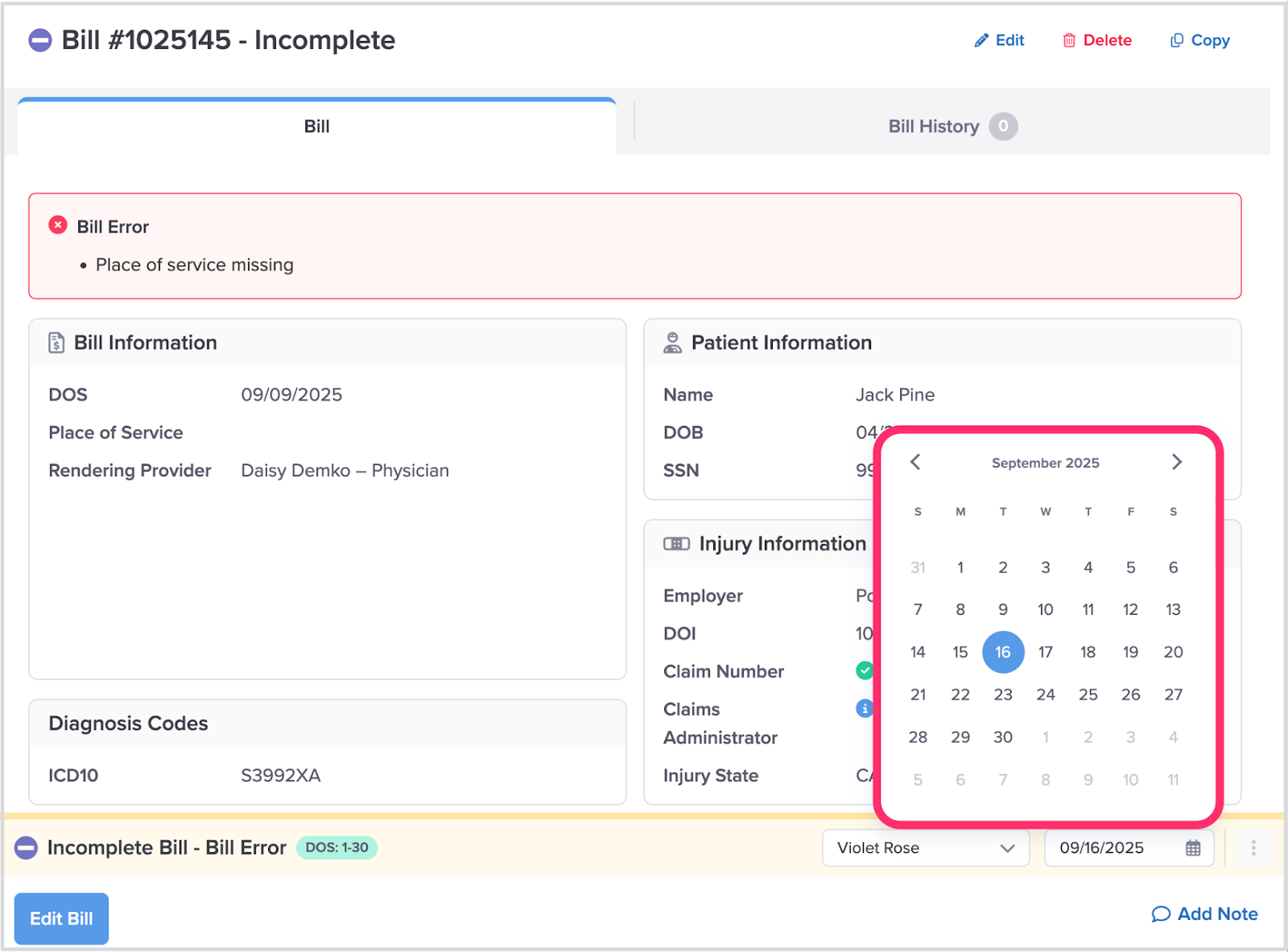Click the calendar icon in date field
1288x952 pixels.
(1193, 848)
